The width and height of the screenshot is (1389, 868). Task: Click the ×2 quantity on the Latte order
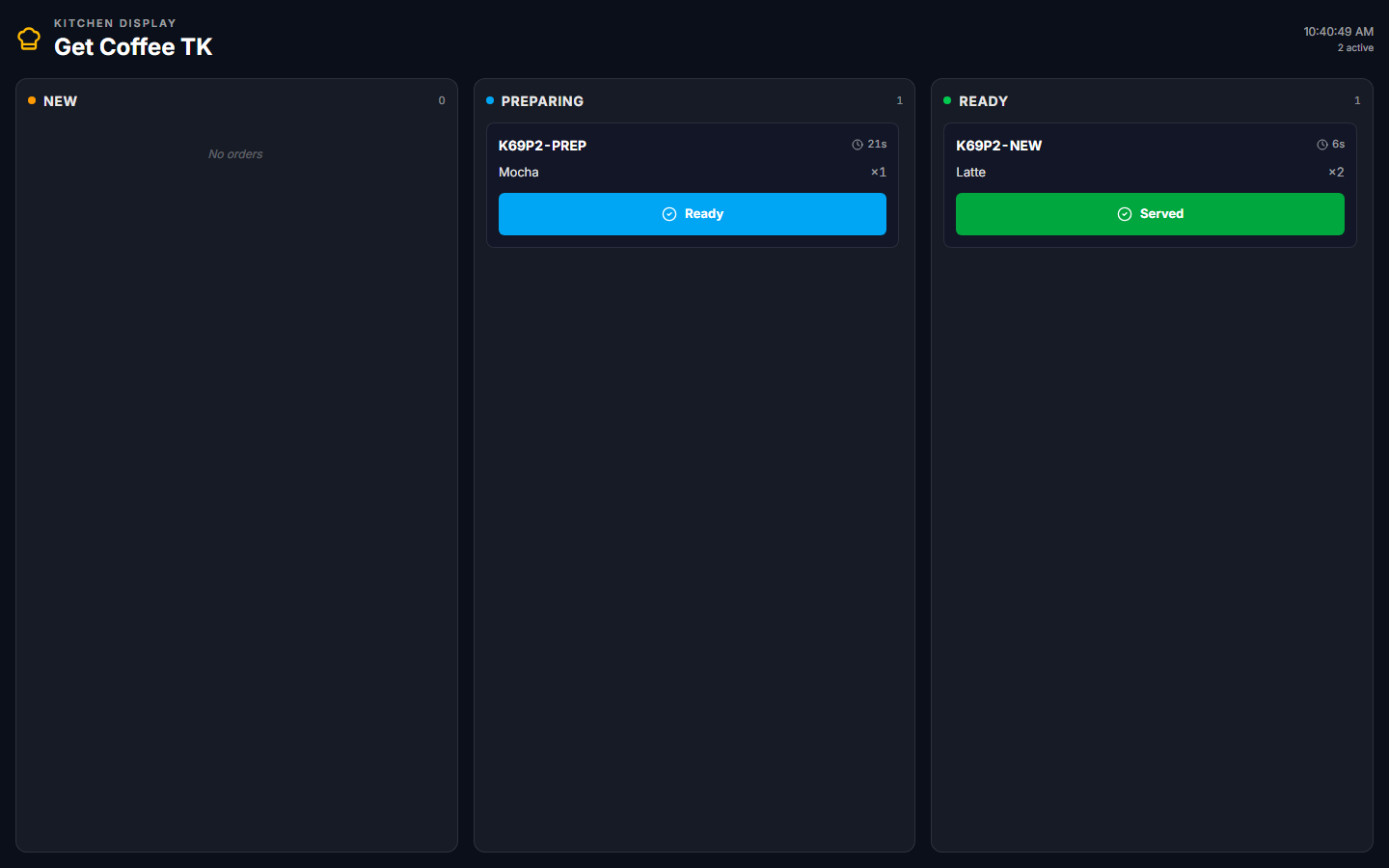[1336, 173]
